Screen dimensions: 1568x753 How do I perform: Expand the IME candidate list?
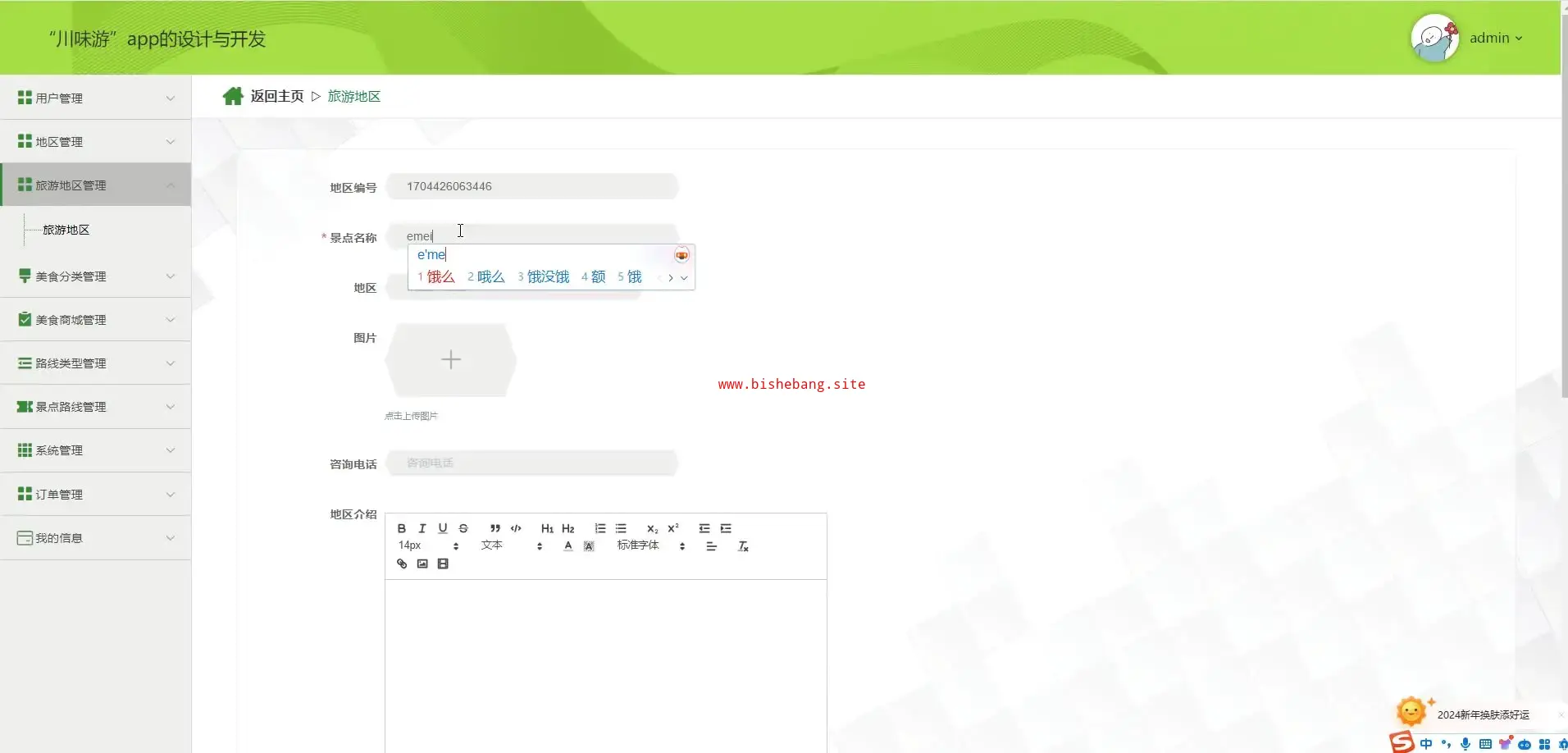pos(684,278)
